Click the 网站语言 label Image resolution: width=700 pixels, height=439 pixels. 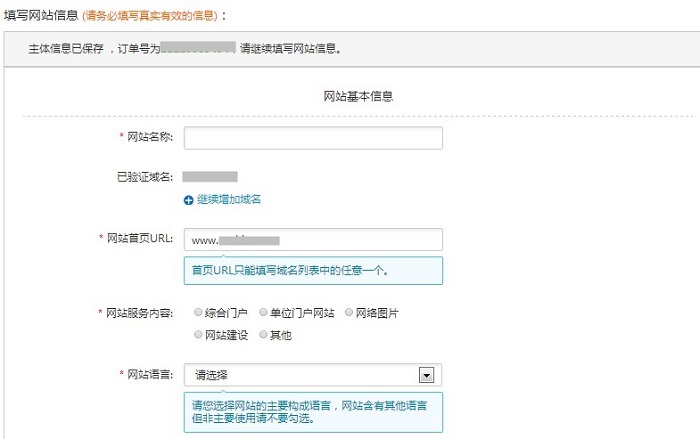pos(150,375)
